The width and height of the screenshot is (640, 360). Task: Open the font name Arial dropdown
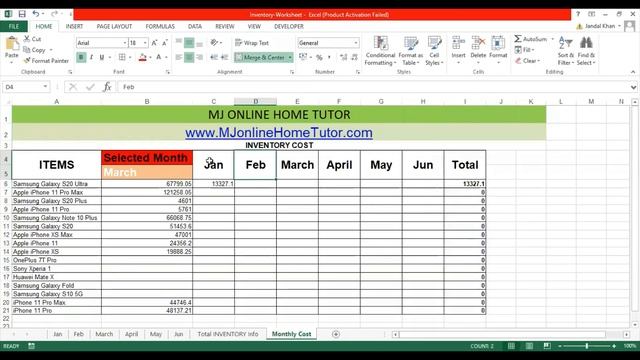pyautogui.click(x=124, y=43)
